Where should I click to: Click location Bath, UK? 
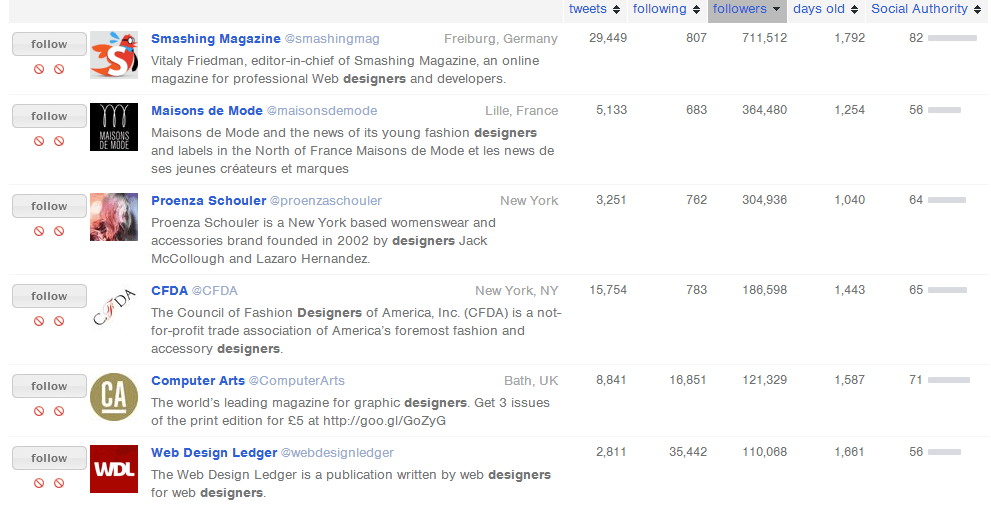click(532, 380)
